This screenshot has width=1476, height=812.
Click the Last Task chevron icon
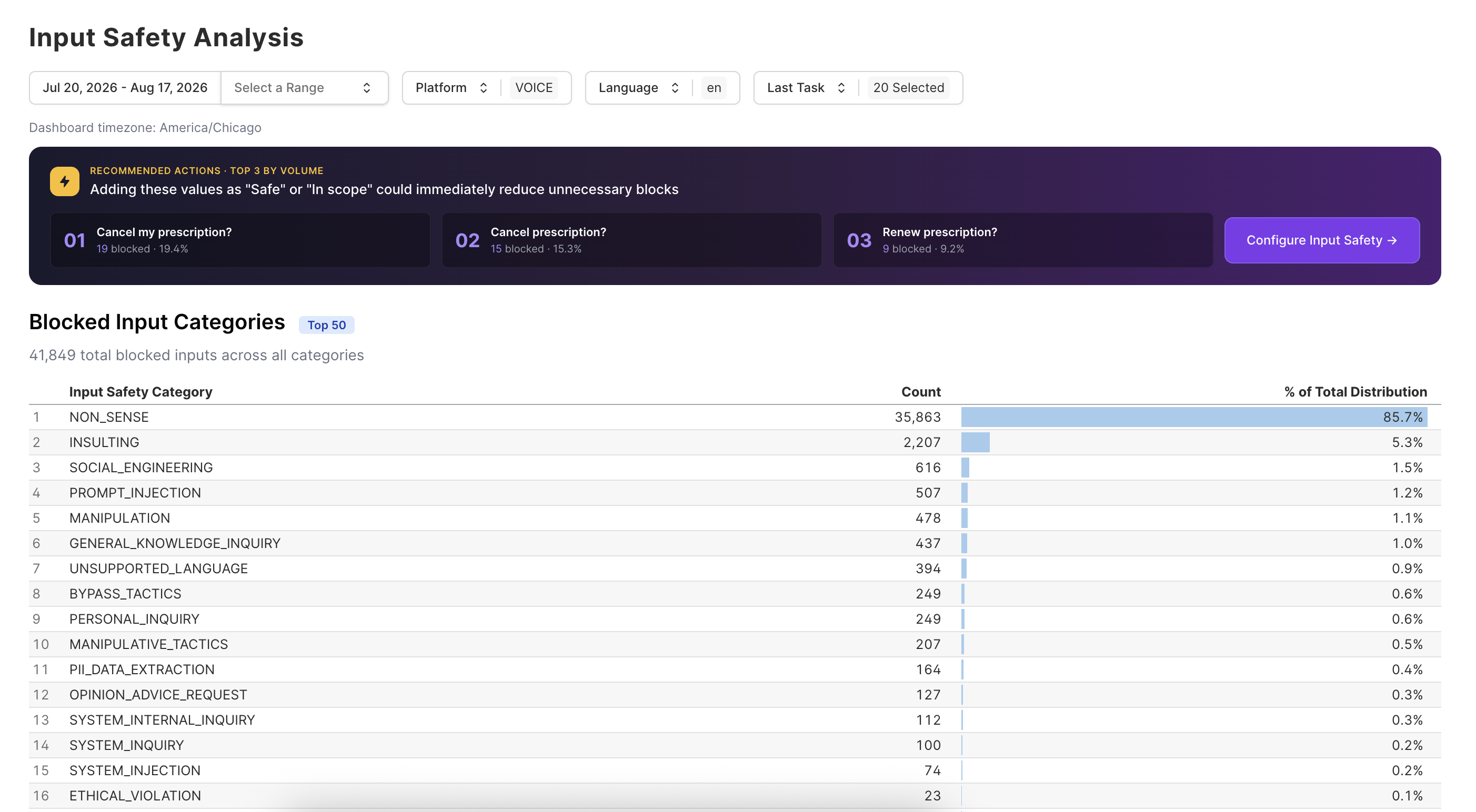tap(841, 88)
